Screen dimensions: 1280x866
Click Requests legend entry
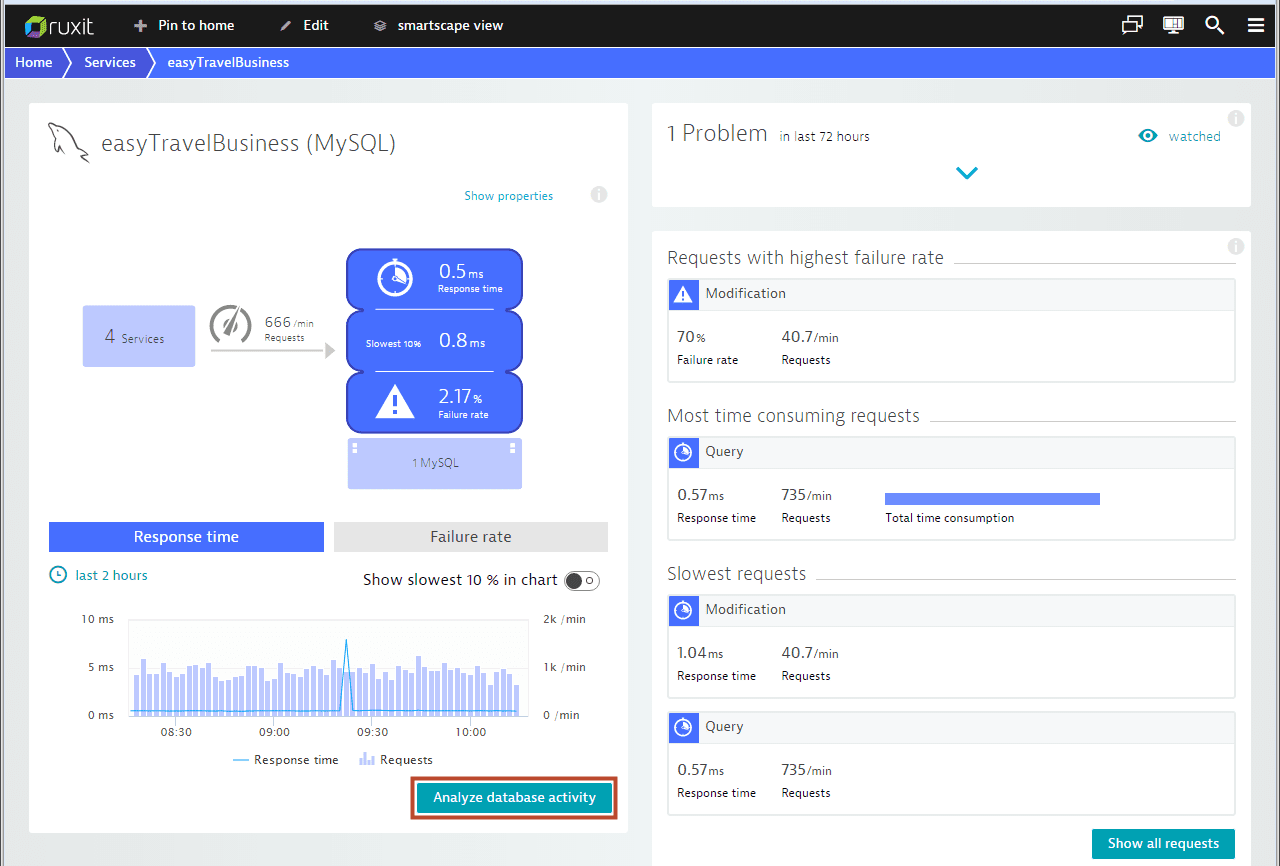click(396, 760)
